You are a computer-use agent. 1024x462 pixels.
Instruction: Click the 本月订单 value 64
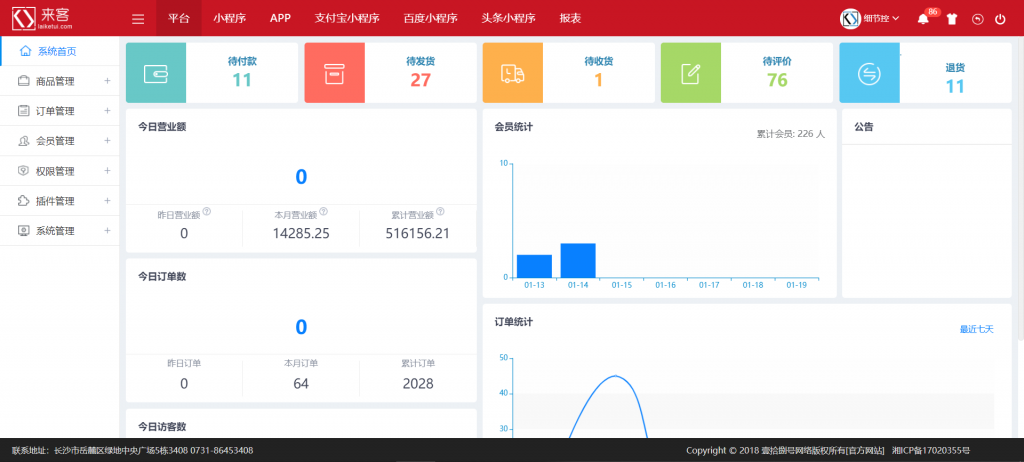[300, 384]
